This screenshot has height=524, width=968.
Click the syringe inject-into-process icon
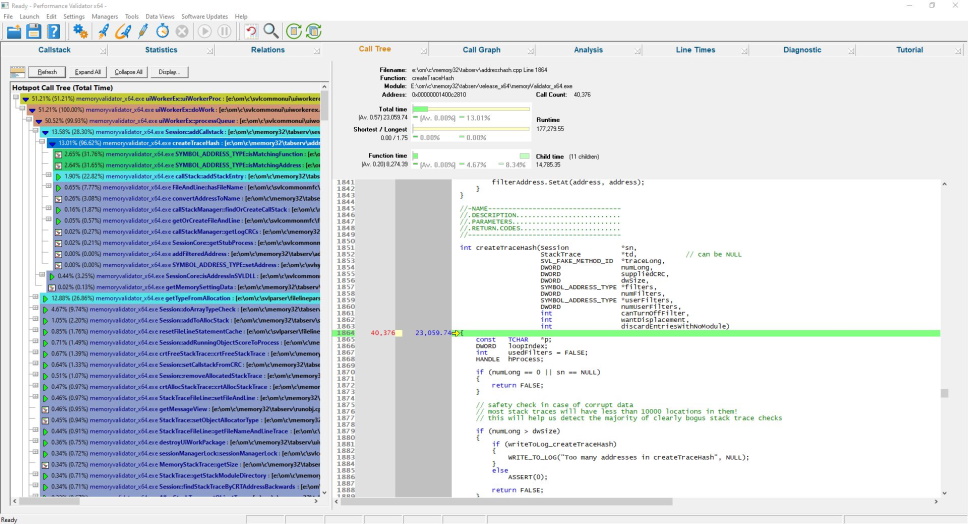(143, 31)
